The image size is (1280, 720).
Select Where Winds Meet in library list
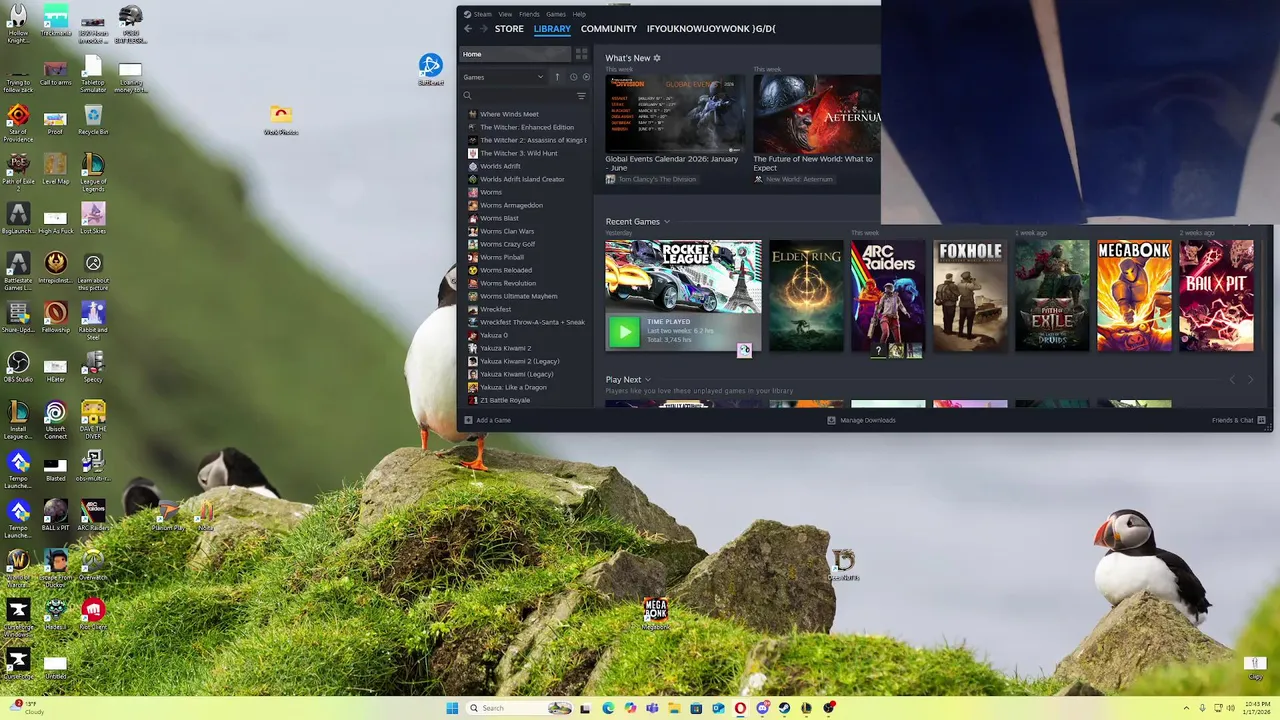pos(509,114)
